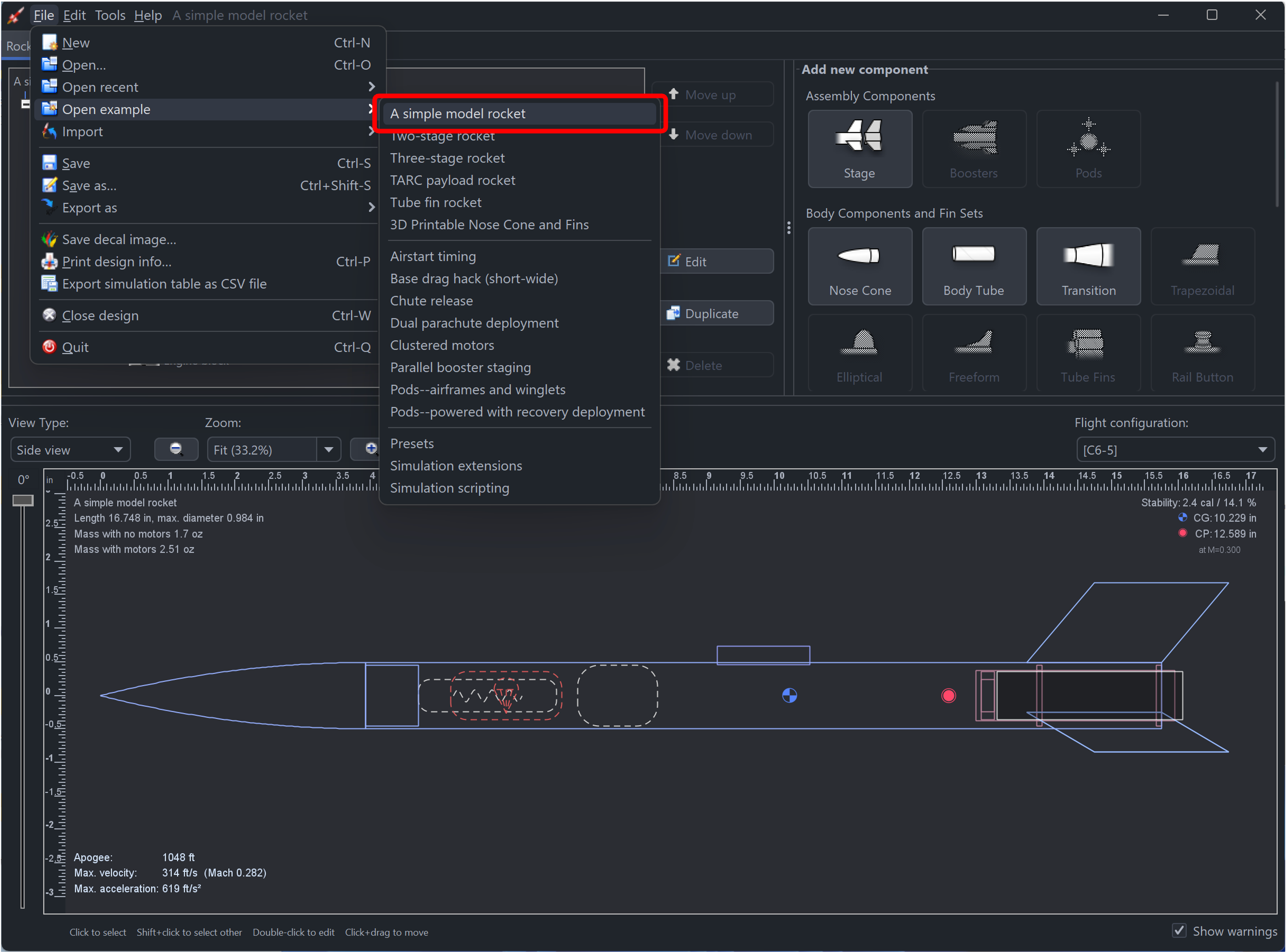1286x952 pixels.
Task: Open the Side view type dropdown
Action: coord(70,449)
